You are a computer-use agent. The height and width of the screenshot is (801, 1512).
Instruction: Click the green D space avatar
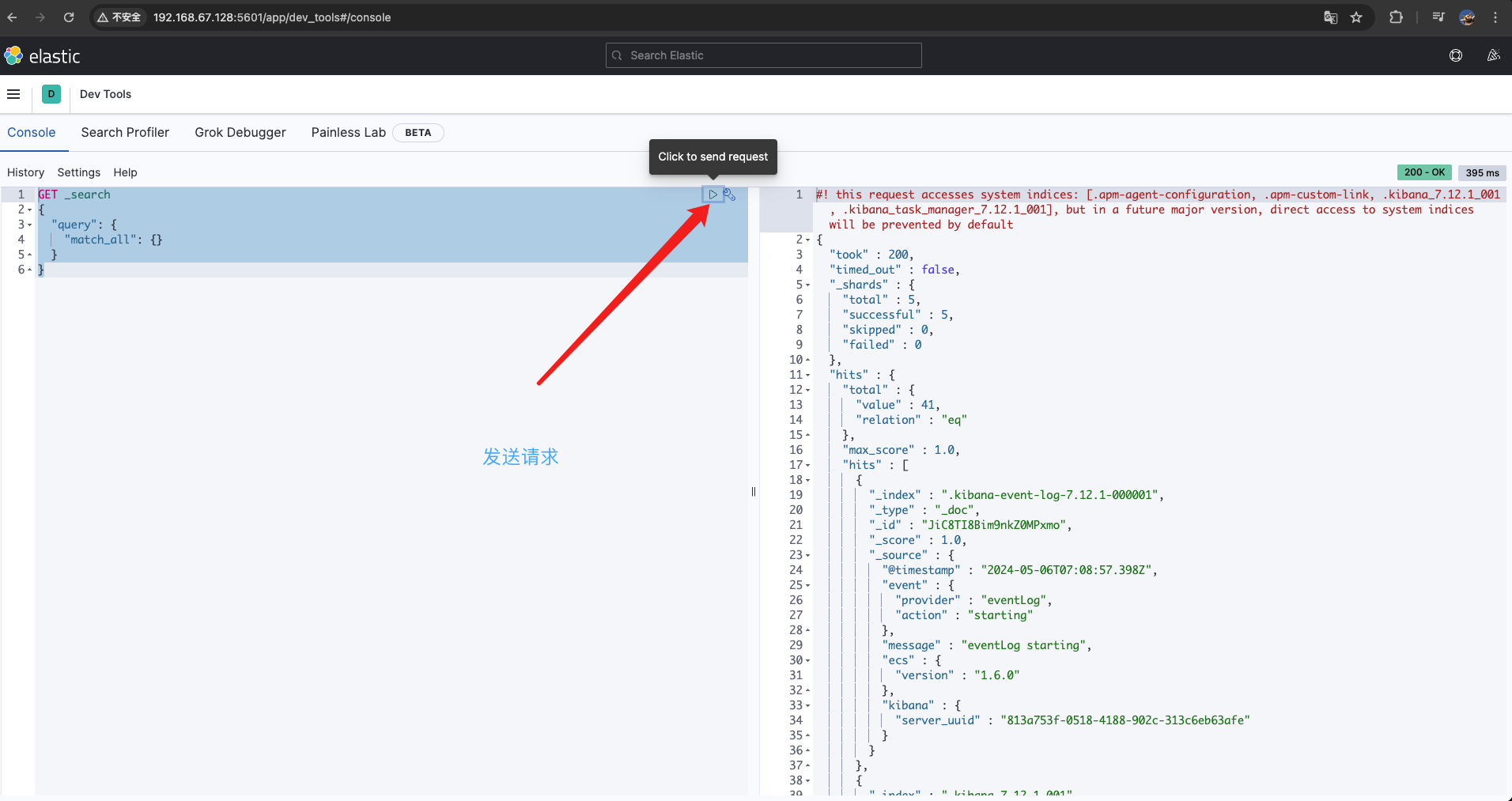[51, 94]
